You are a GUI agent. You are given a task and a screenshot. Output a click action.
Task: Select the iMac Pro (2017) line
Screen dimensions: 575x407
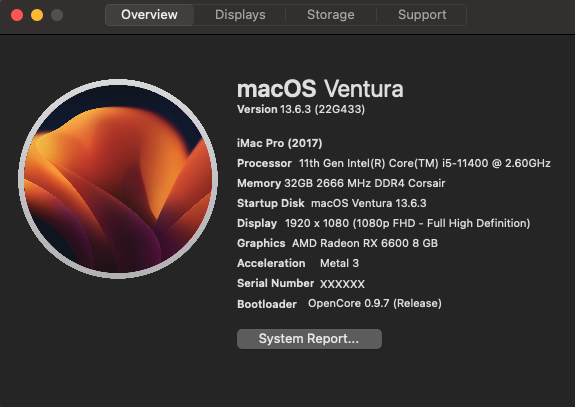point(279,143)
